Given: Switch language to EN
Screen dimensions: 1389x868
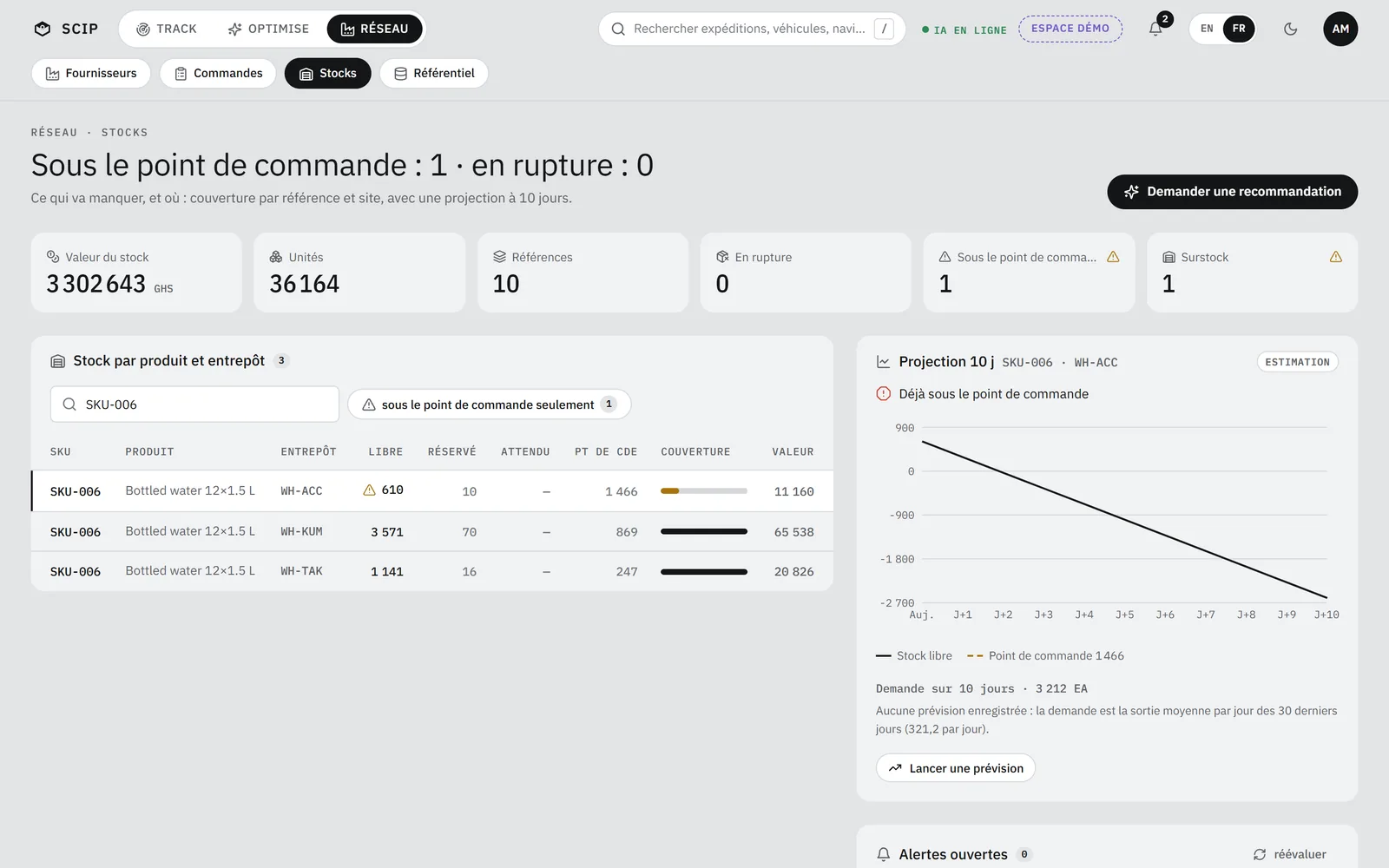Looking at the screenshot, I should point(1207,29).
